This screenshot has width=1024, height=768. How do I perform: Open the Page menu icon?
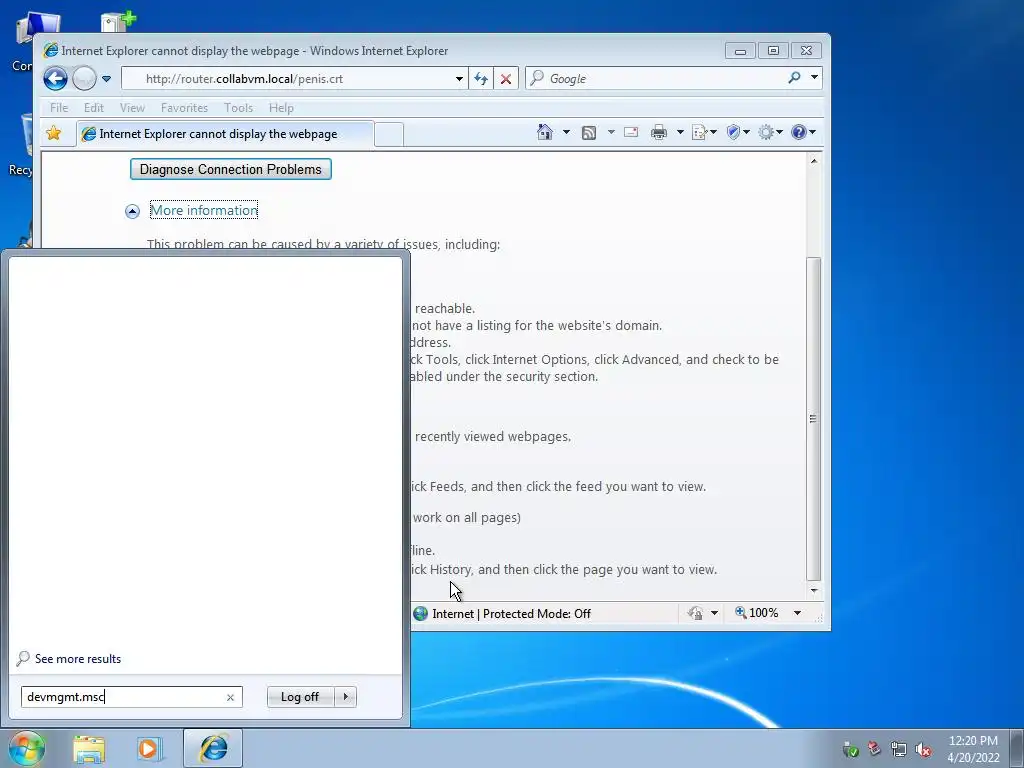(x=704, y=133)
